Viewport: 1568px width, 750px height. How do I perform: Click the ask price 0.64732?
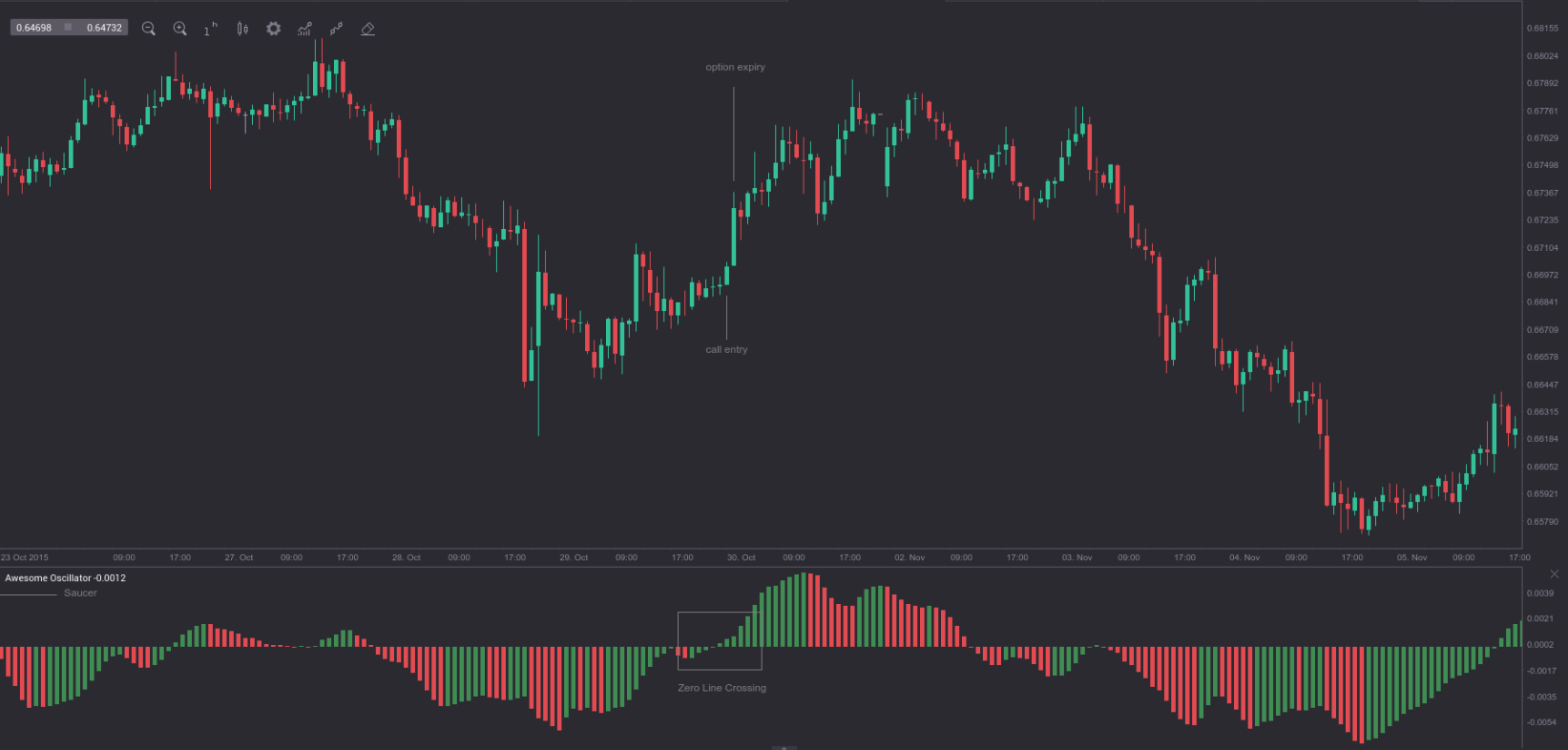(104, 28)
